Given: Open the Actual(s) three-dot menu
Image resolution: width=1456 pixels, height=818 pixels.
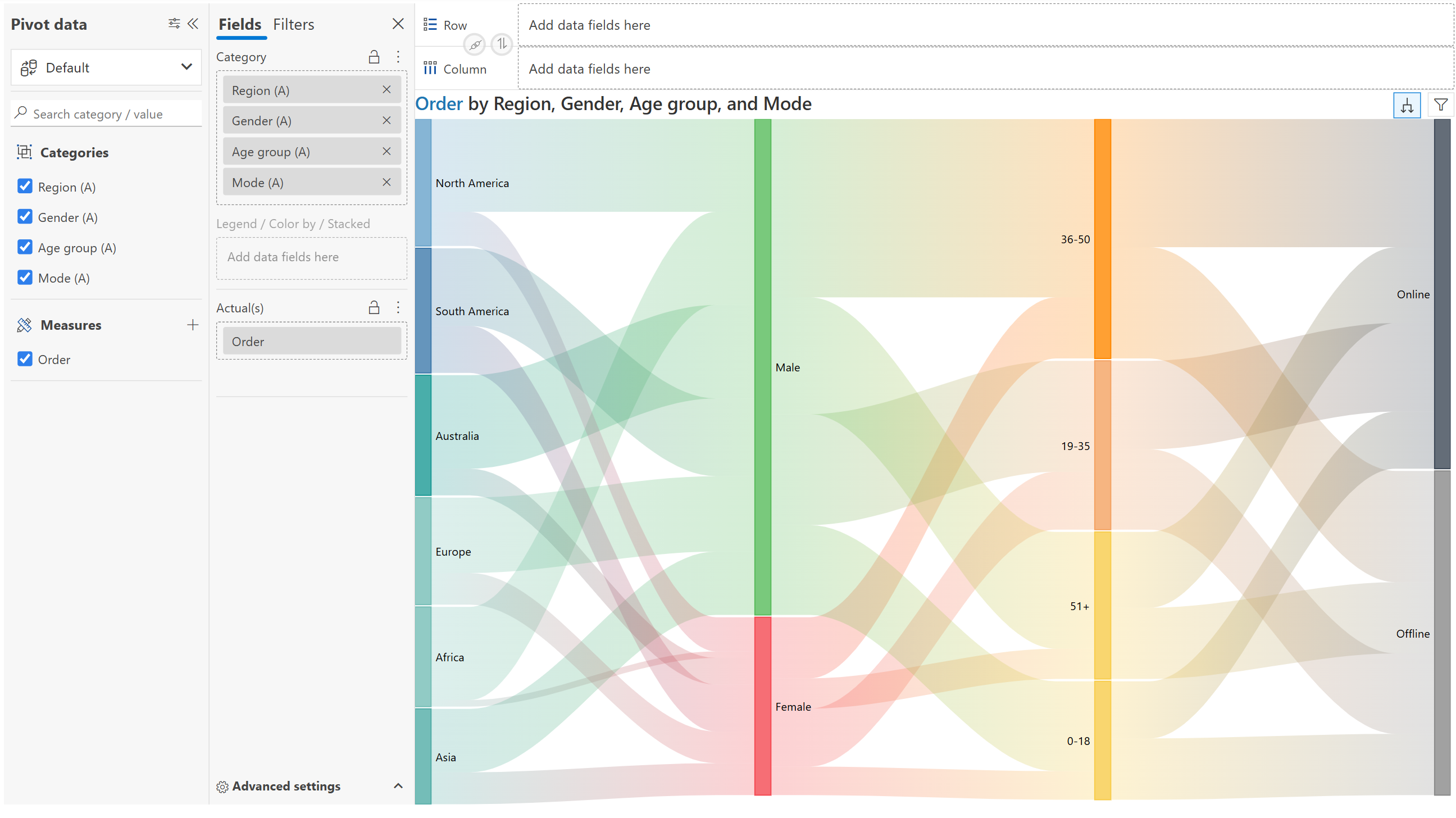Looking at the screenshot, I should 398,307.
